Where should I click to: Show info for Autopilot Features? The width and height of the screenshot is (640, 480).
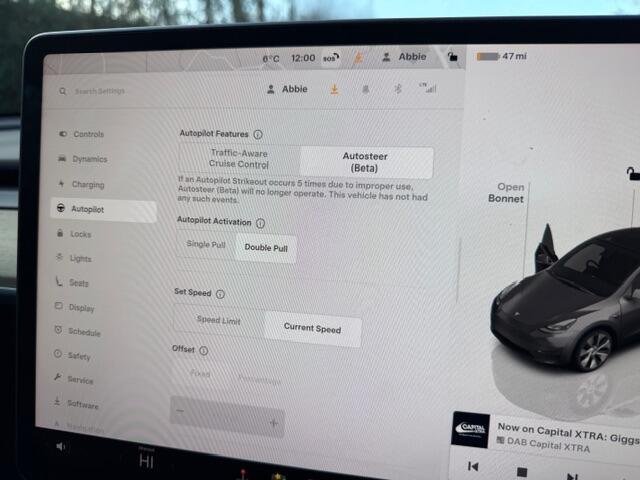click(258, 134)
